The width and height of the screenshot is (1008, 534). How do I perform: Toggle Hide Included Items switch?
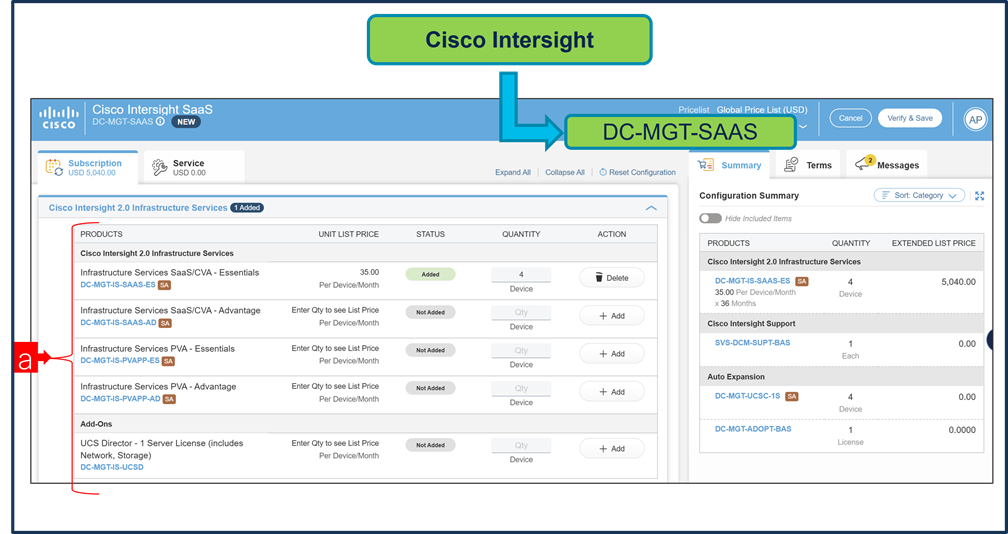tap(710, 218)
